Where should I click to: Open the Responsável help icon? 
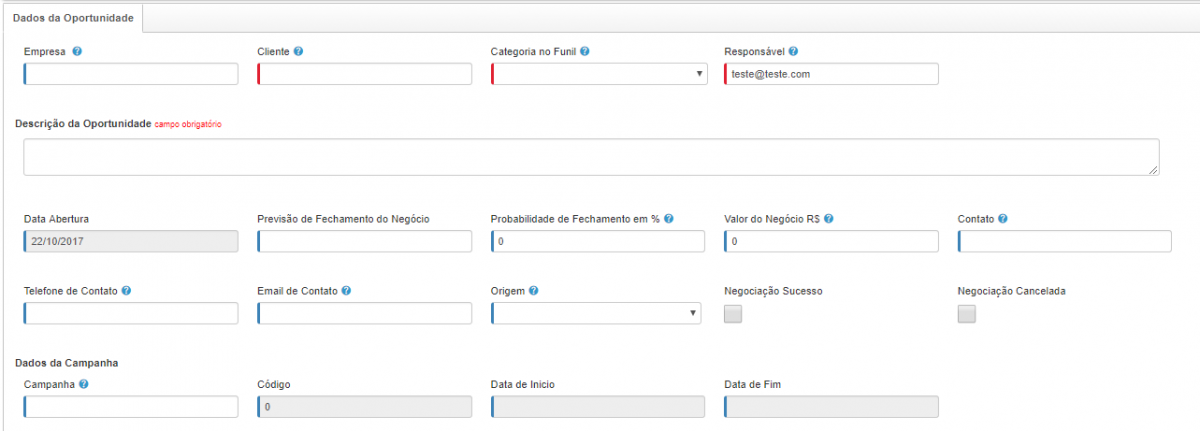[793, 51]
